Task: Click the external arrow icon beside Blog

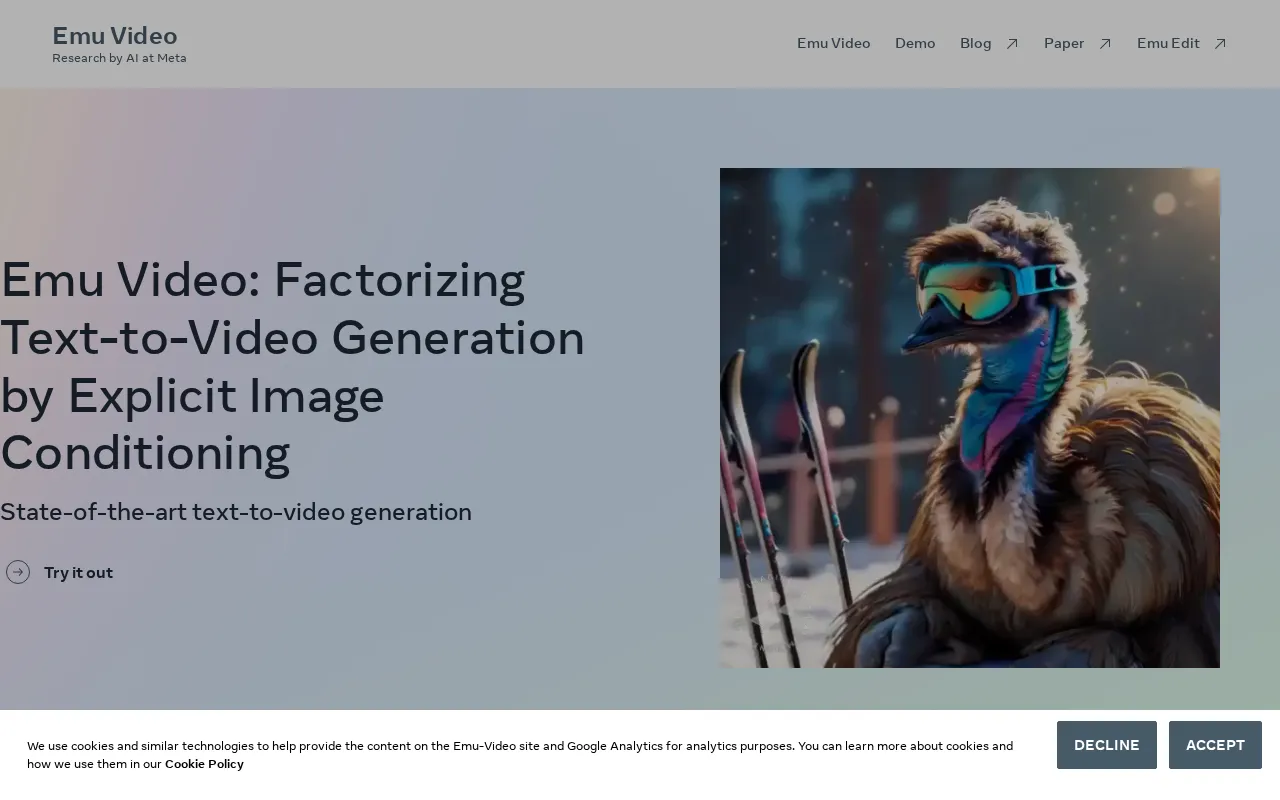Action: pyautogui.click(x=1012, y=44)
